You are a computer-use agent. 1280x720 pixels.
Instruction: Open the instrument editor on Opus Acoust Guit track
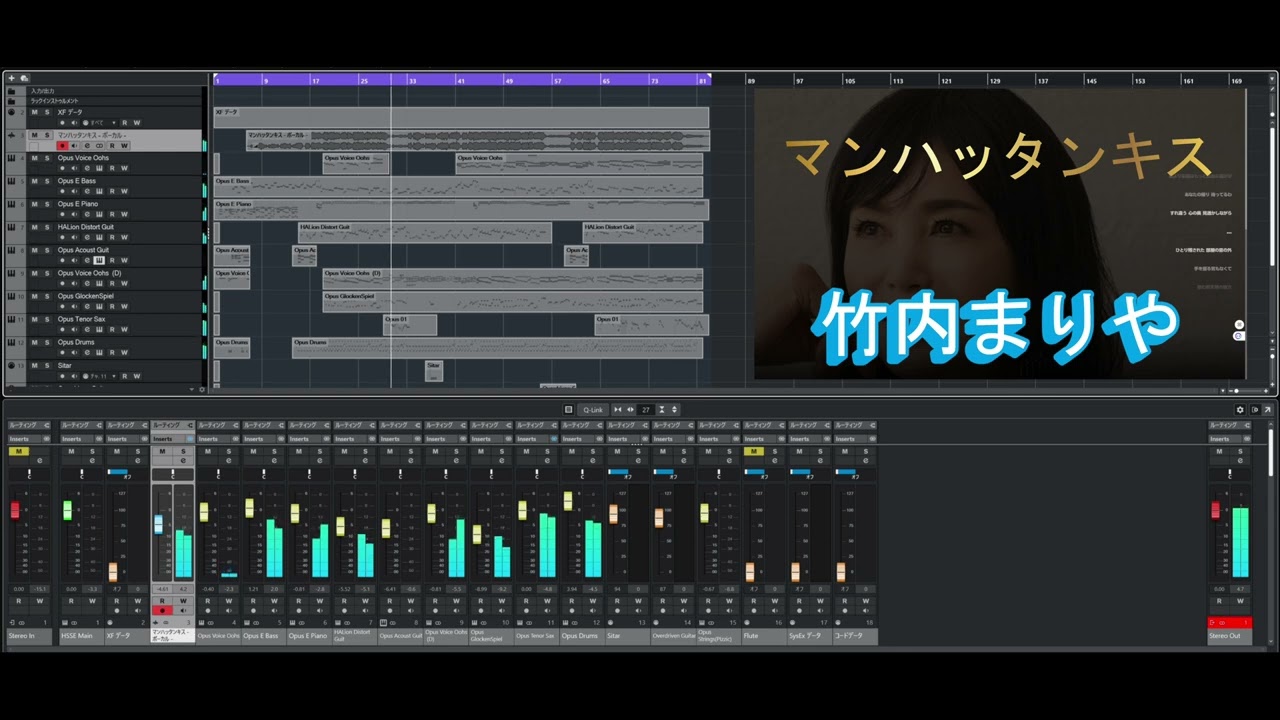(x=99, y=261)
